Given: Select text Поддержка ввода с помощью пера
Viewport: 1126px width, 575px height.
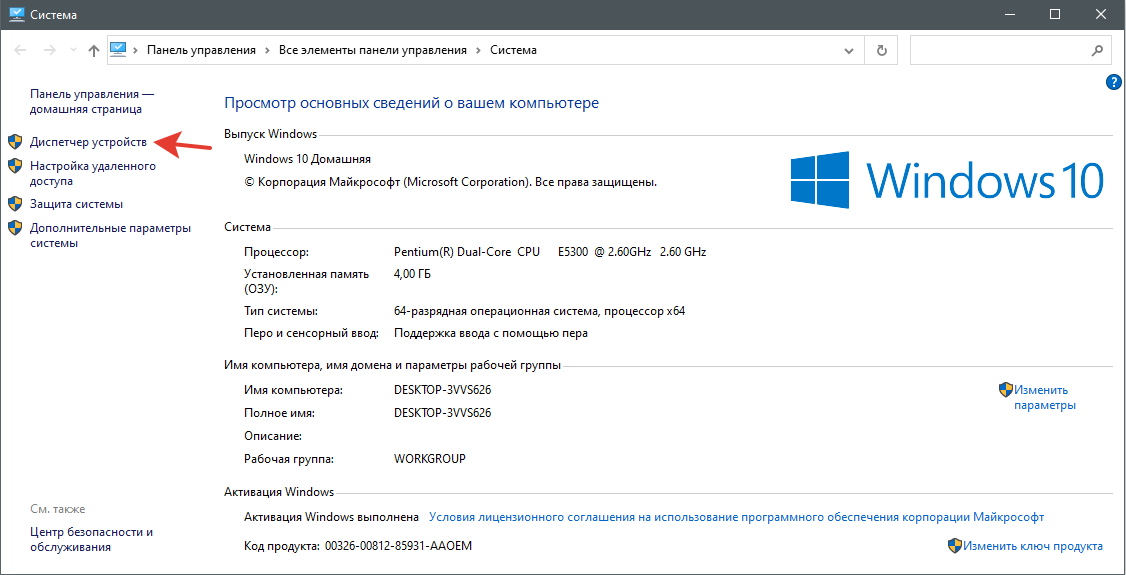Looking at the screenshot, I should [490, 333].
